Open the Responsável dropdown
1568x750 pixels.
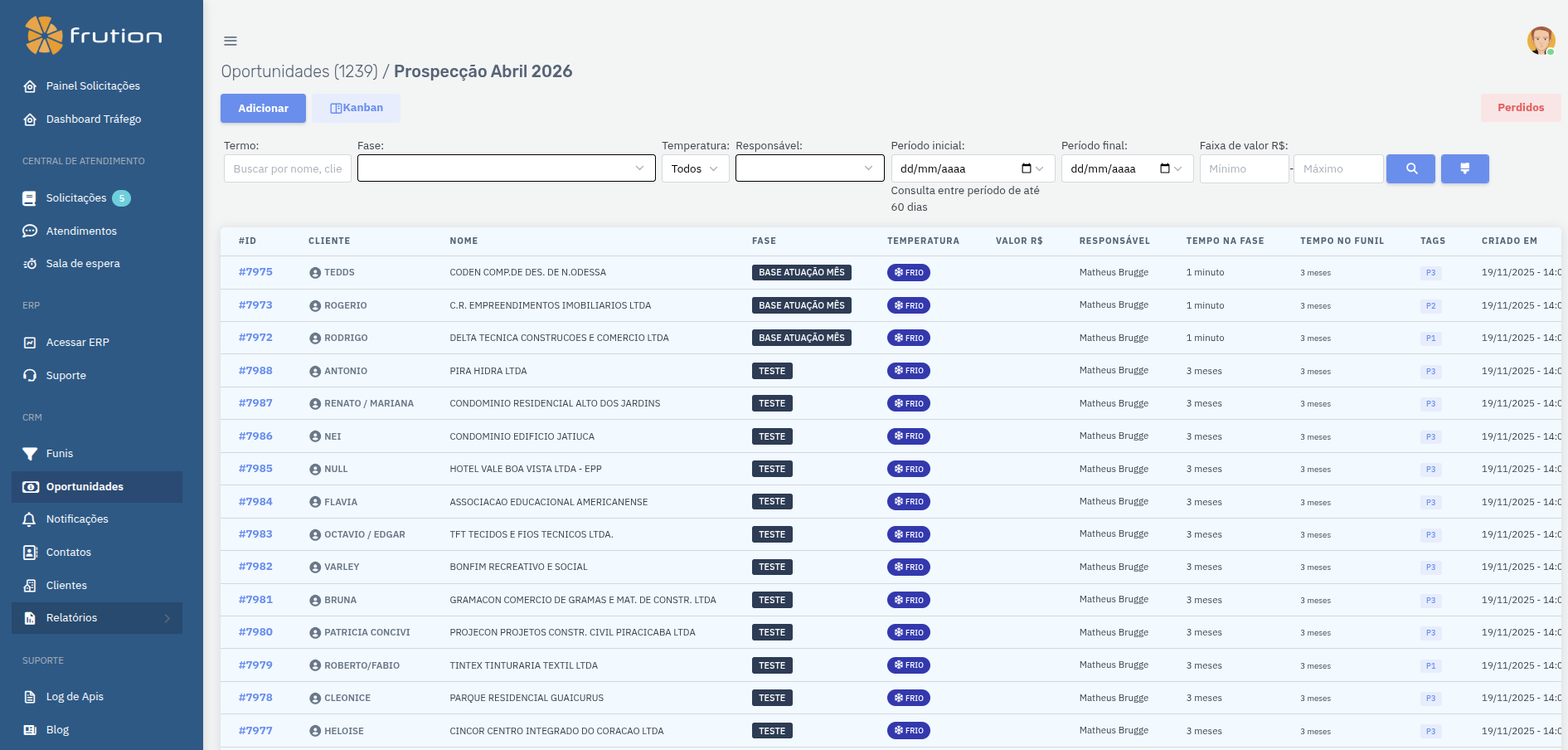(809, 168)
